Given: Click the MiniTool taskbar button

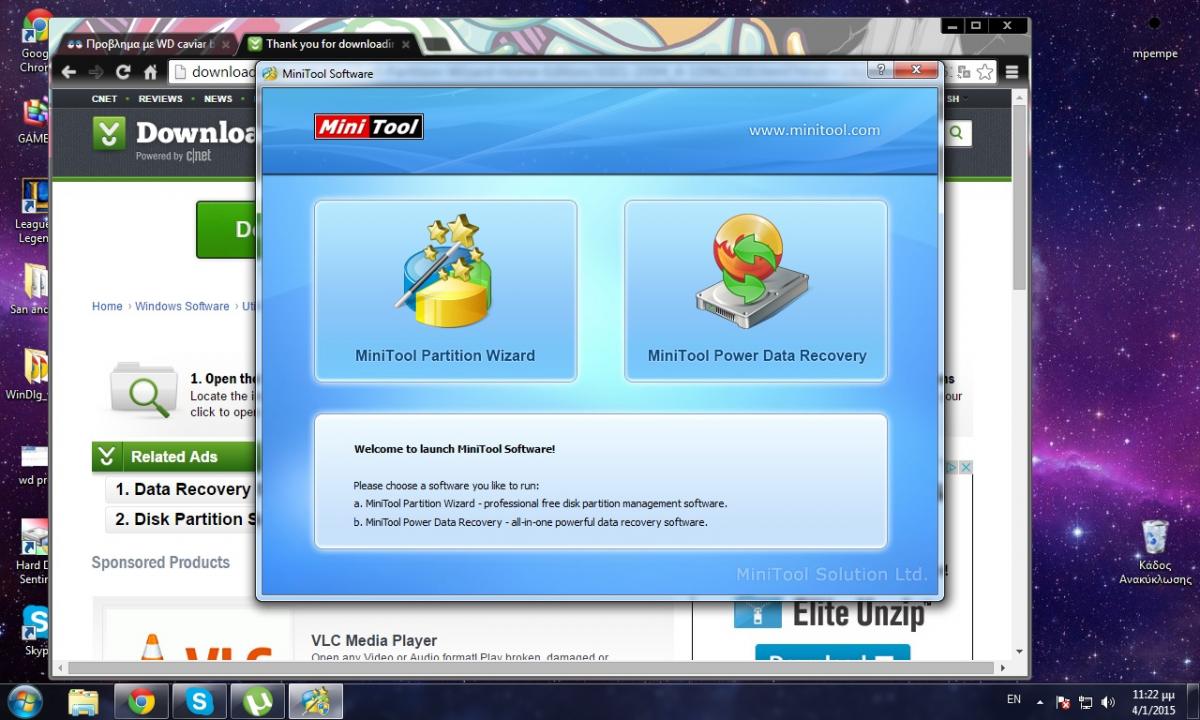Looking at the screenshot, I should [x=315, y=701].
